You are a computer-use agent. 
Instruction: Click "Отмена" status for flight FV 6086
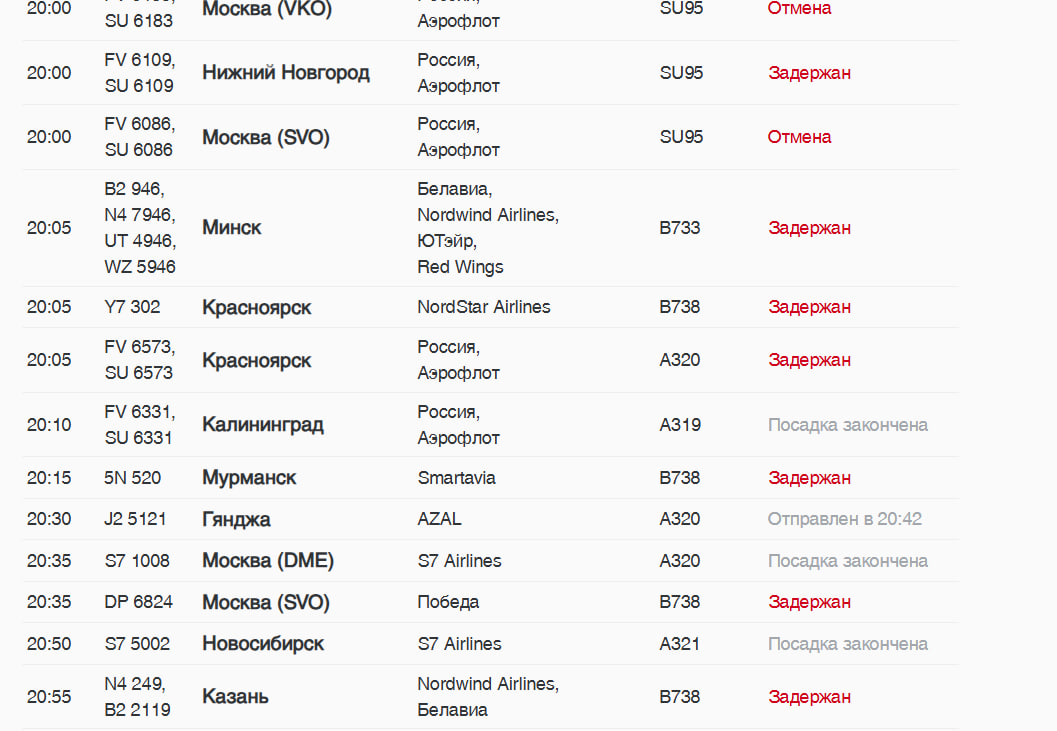799,137
